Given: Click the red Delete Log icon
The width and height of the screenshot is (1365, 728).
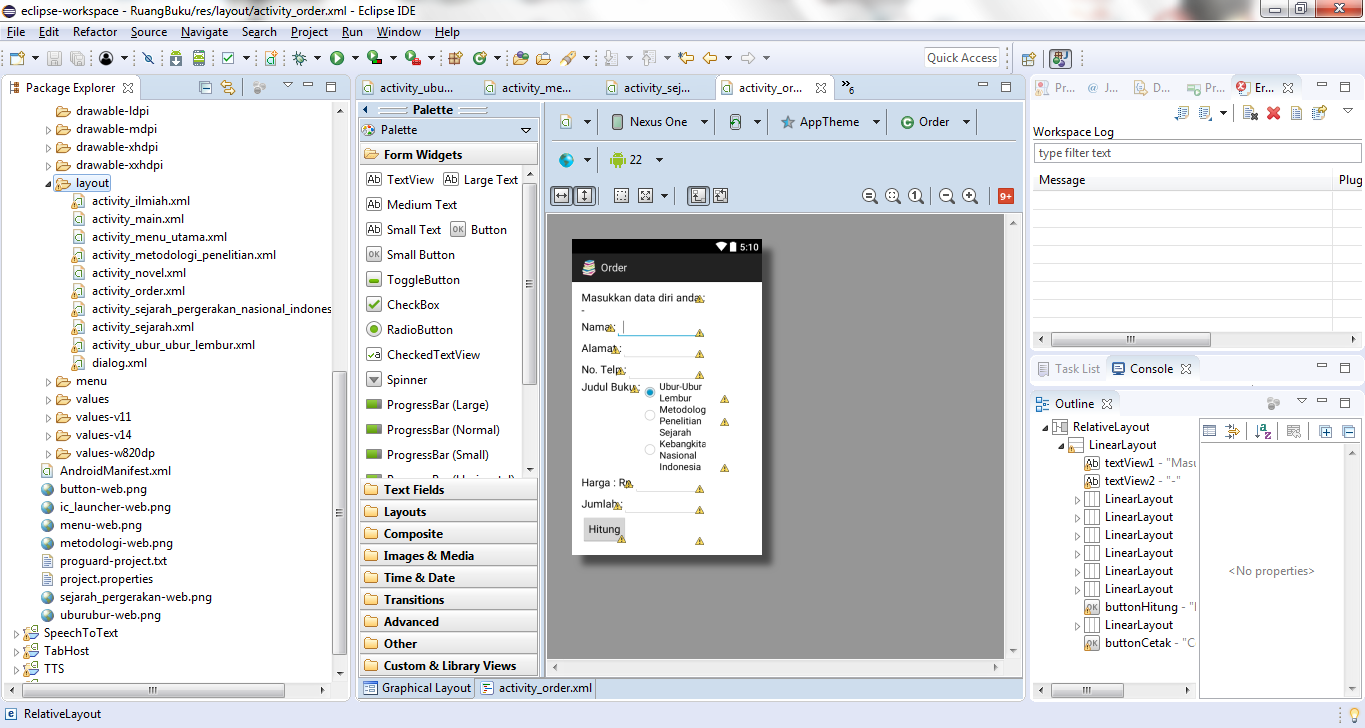Looking at the screenshot, I should pyautogui.click(x=1273, y=113).
